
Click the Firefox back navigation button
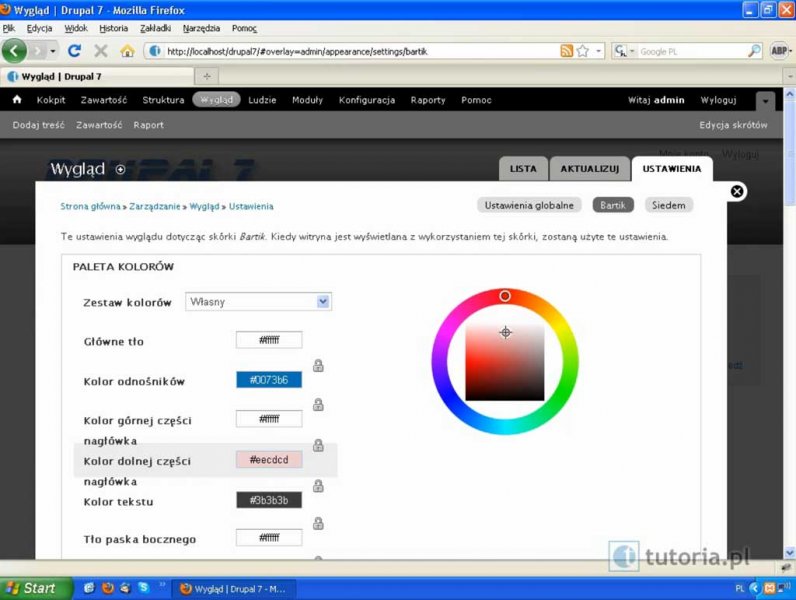pyautogui.click(x=15, y=51)
